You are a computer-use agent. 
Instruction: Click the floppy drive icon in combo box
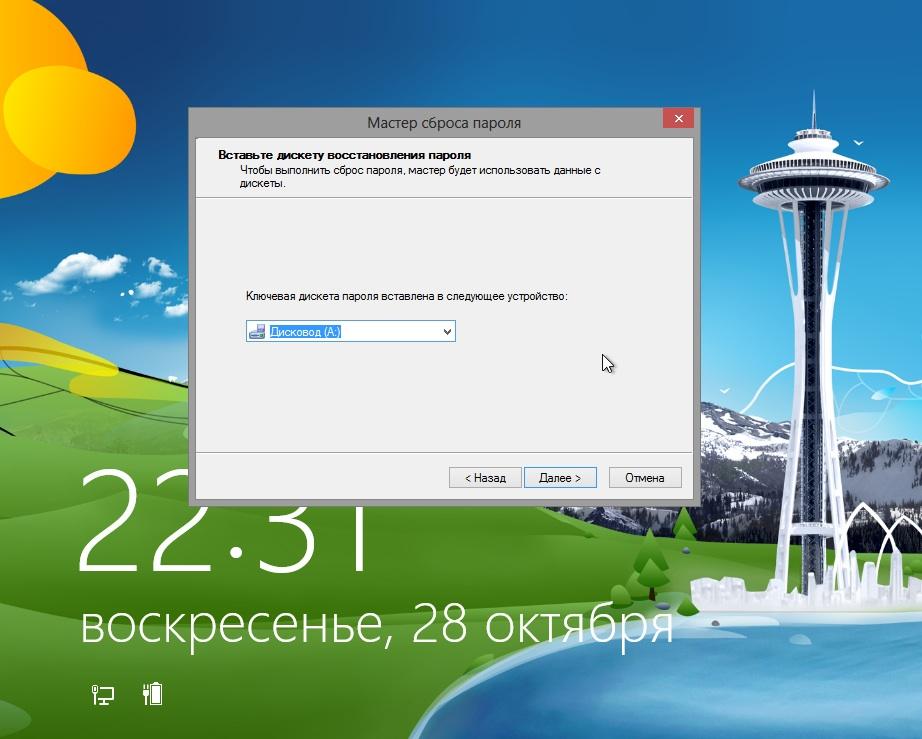(256, 332)
